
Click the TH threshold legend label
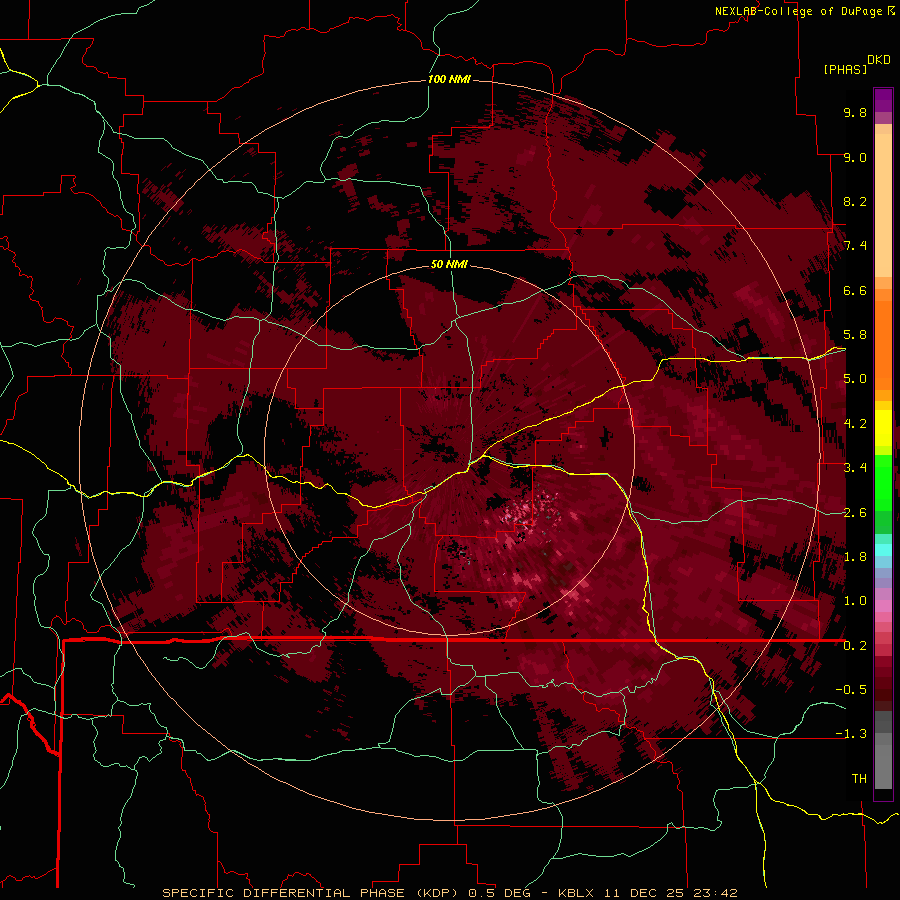point(859,779)
